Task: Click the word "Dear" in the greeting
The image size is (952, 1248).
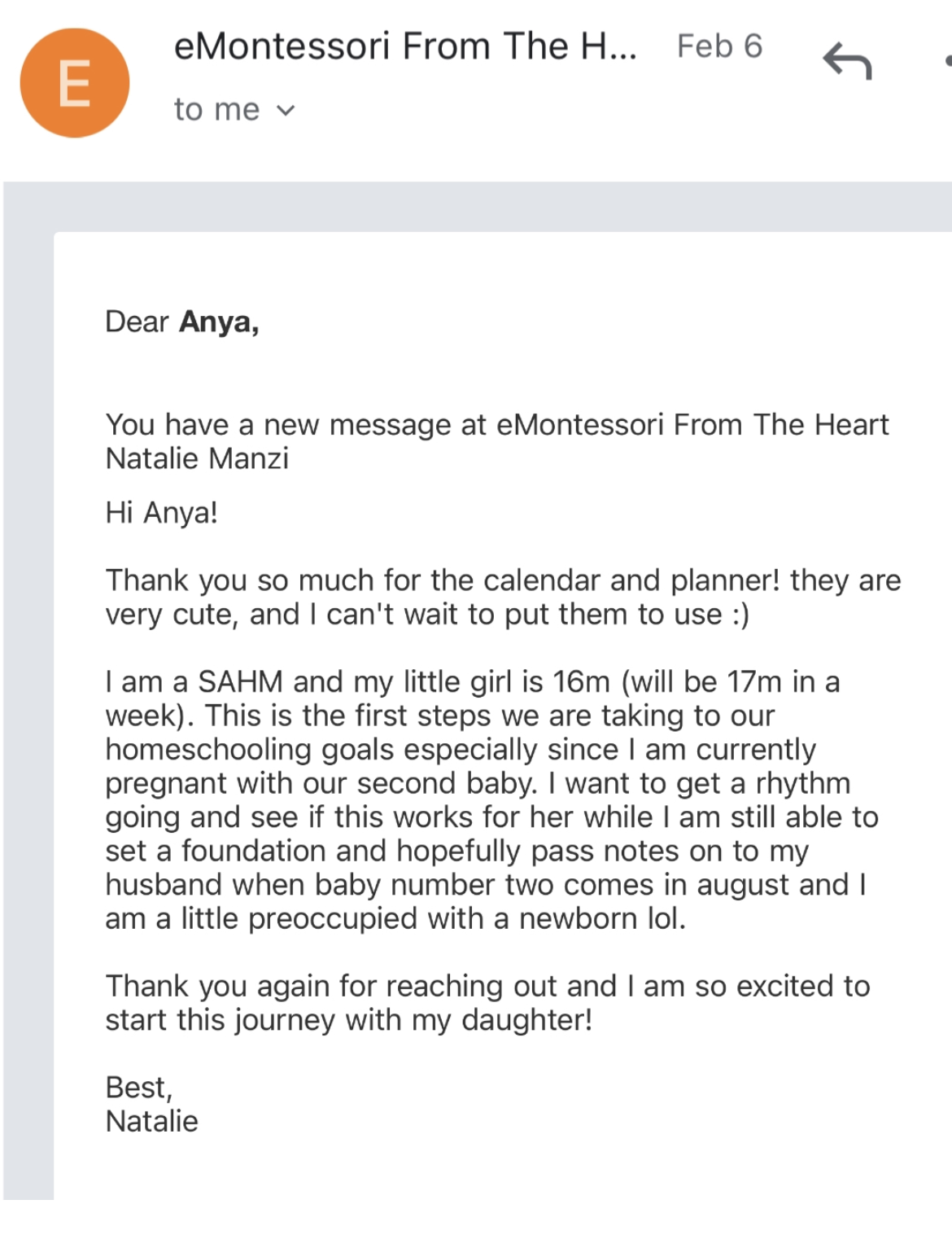Action: 137,322
